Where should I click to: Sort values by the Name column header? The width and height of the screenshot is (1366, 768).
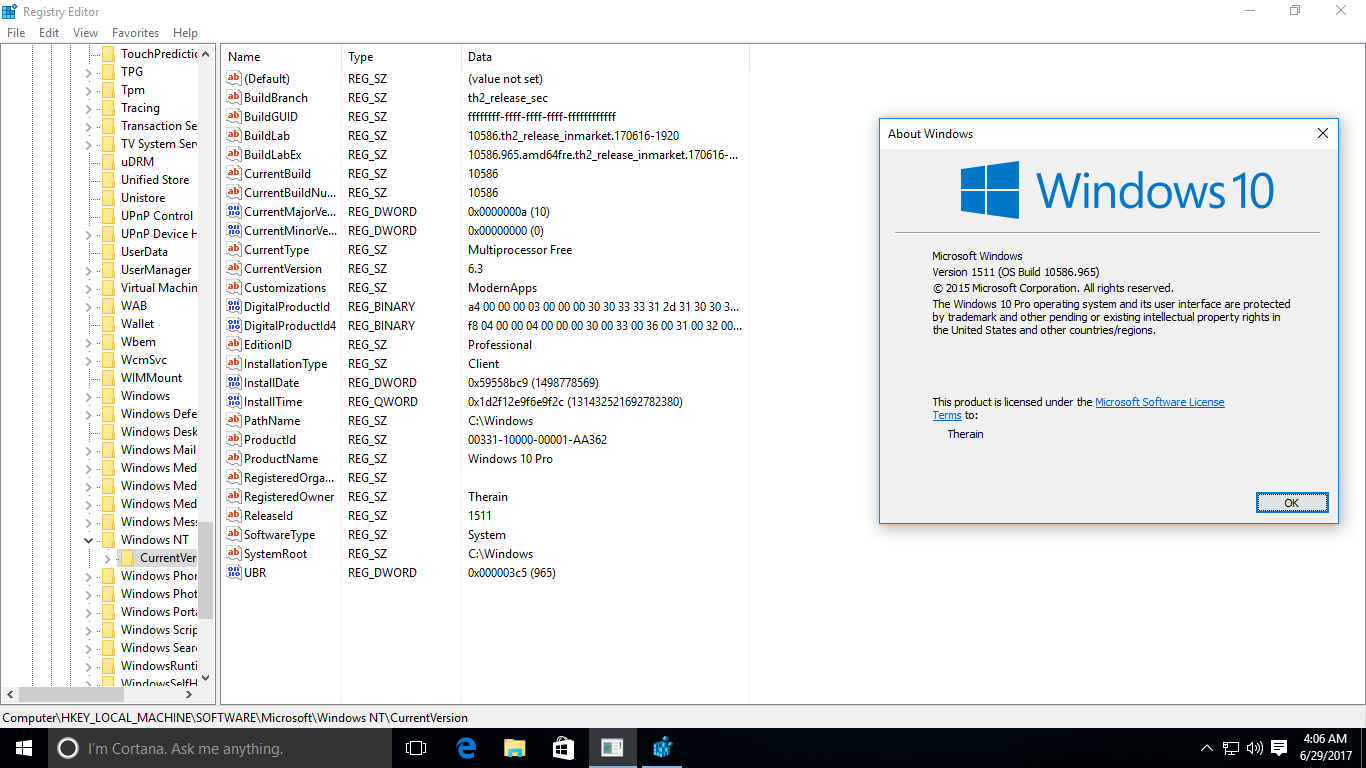click(281, 57)
